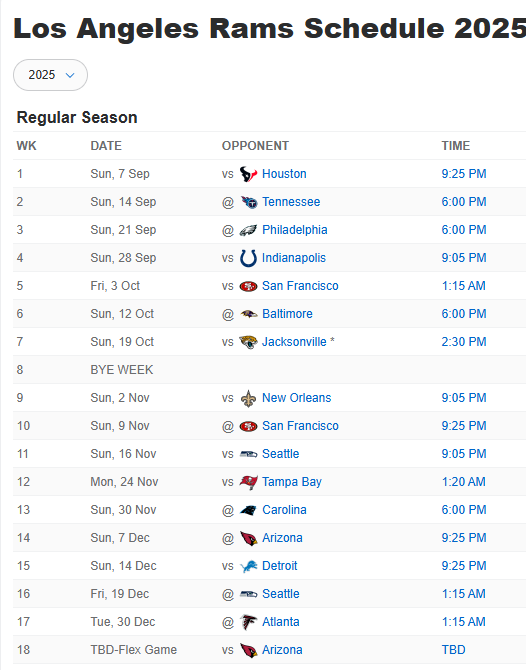Click the TBD time link for week 18
526x670 pixels.
pos(453,650)
